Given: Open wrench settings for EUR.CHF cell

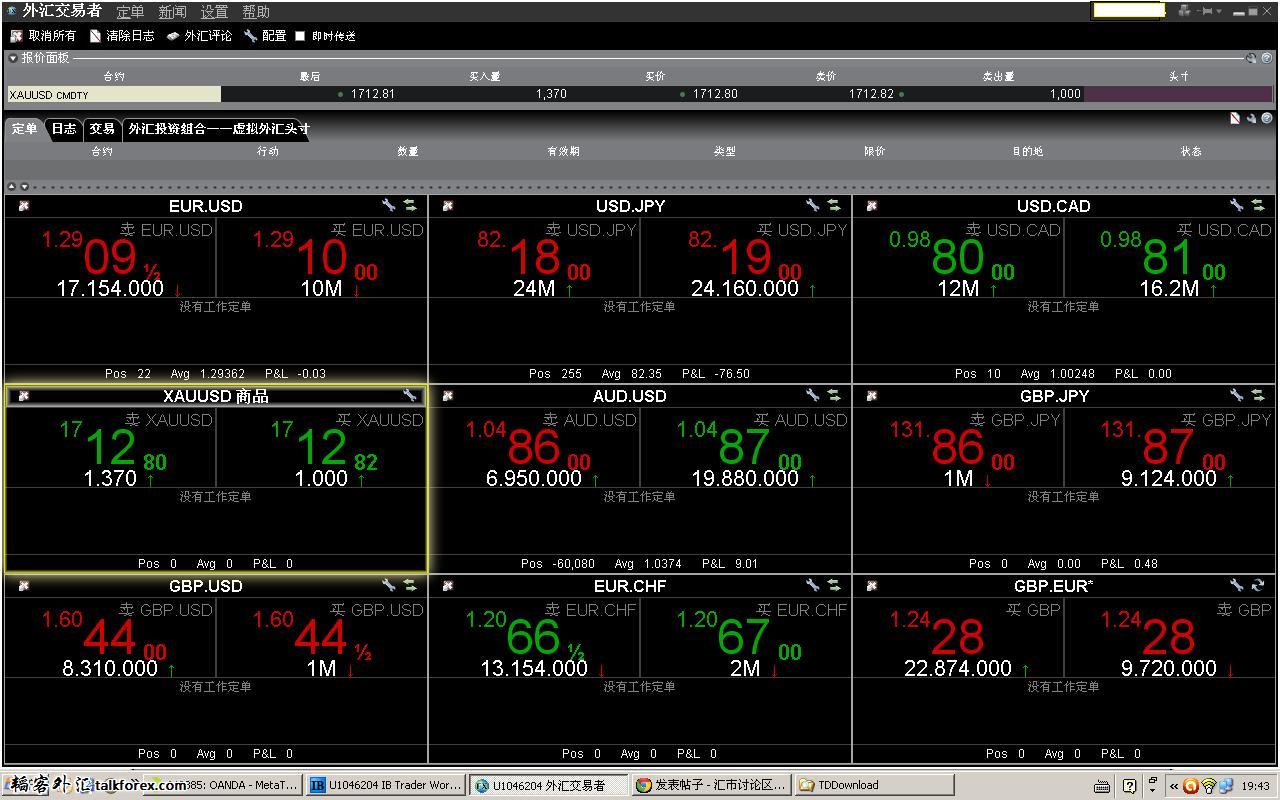Looking at the screenshot, I should (812, 585).
